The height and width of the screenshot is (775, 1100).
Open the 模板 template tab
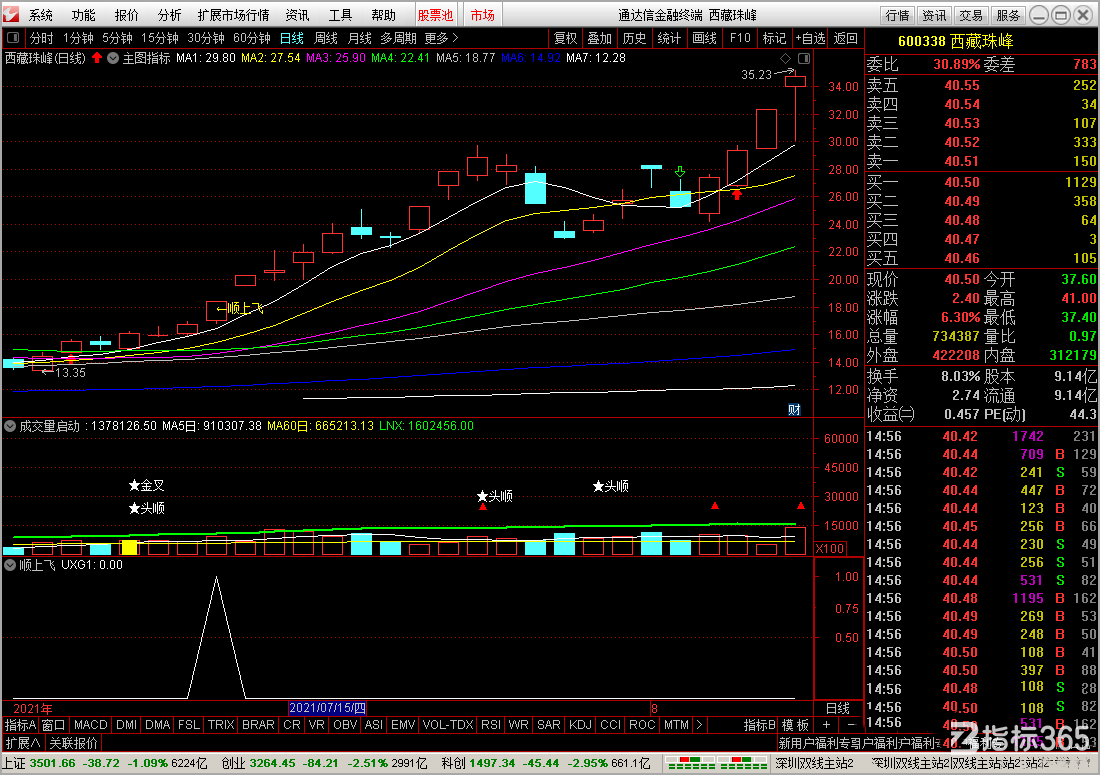point(796,725)
